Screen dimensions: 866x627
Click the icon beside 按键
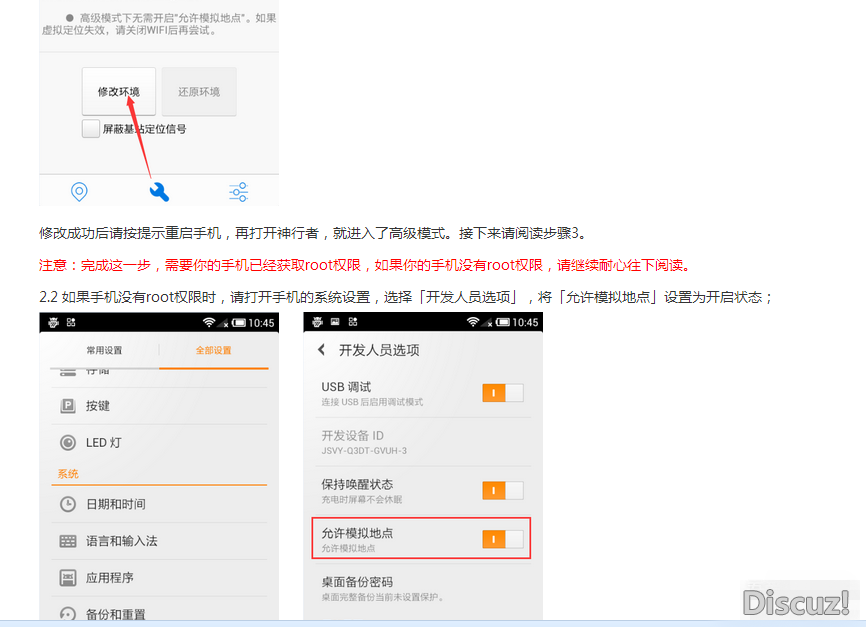click(68, 406)
